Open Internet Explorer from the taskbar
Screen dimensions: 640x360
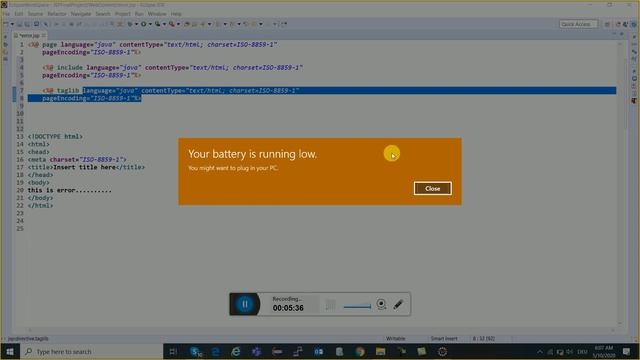pos(236,351)
